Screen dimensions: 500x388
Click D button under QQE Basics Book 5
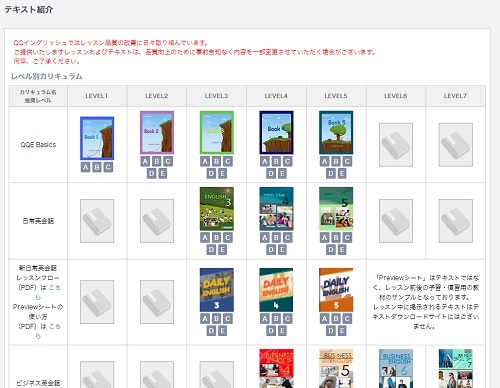(x=330, y=173)
